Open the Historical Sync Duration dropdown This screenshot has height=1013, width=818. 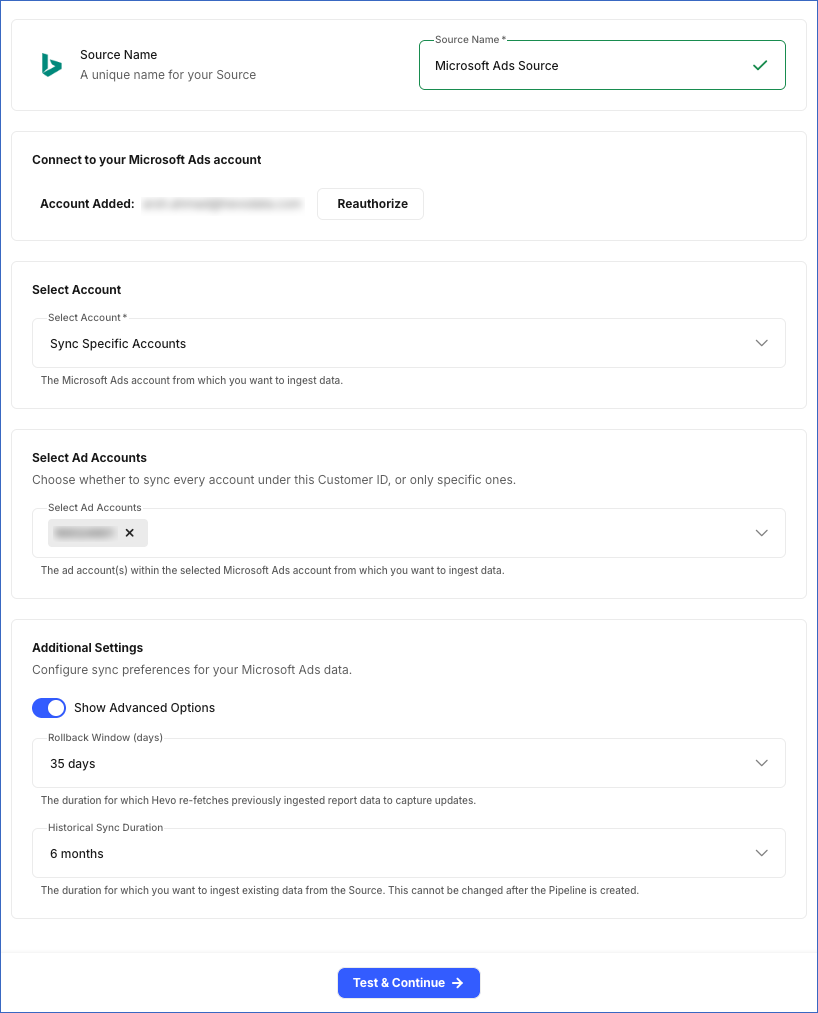click(408, 853)
